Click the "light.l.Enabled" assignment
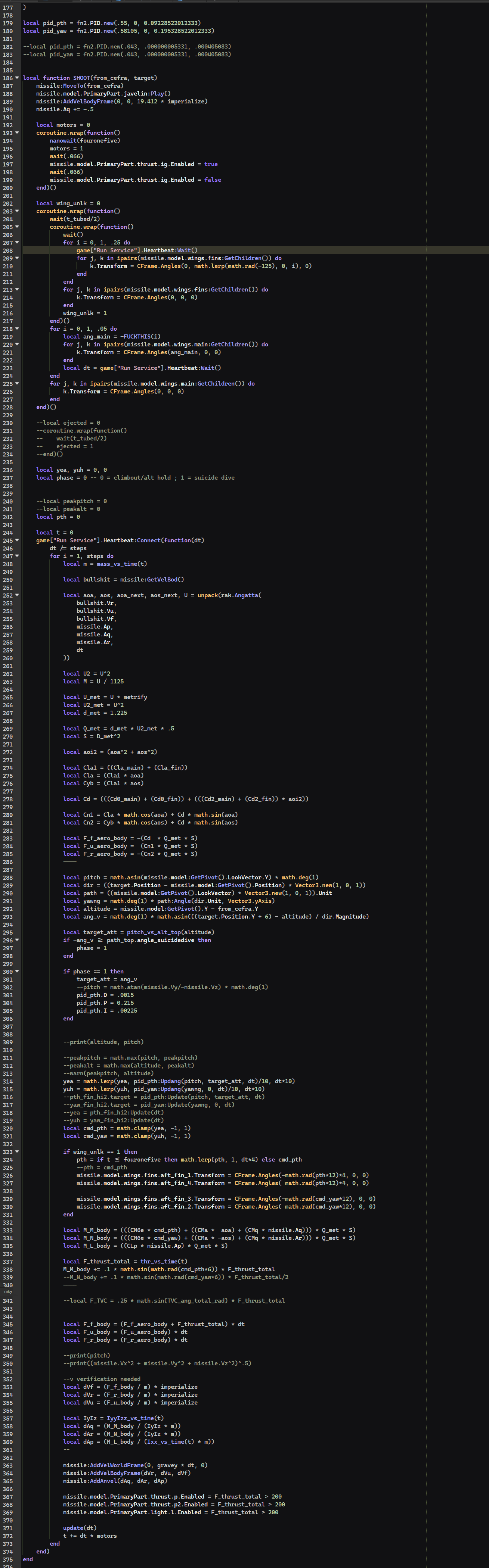The width and height of the screenshot is (489, 1568). pyautogui.click(x=170, y=1513)
